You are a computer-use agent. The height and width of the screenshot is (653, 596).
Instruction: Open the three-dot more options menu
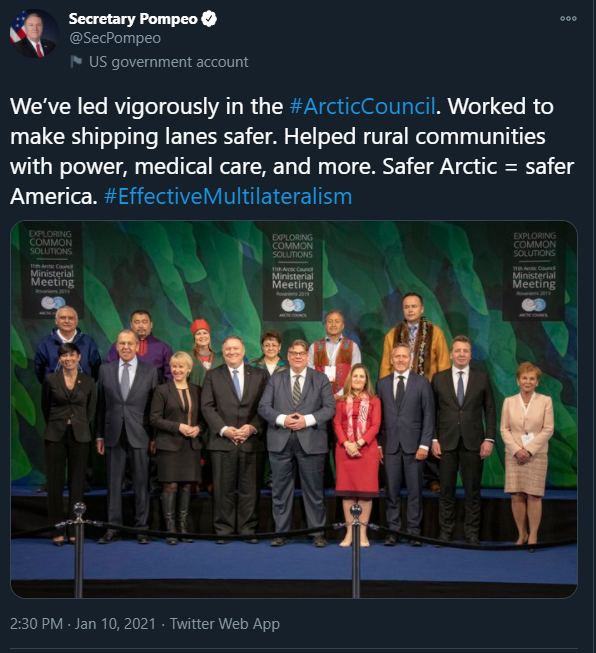pyautogui.click(x=568, y=18)
